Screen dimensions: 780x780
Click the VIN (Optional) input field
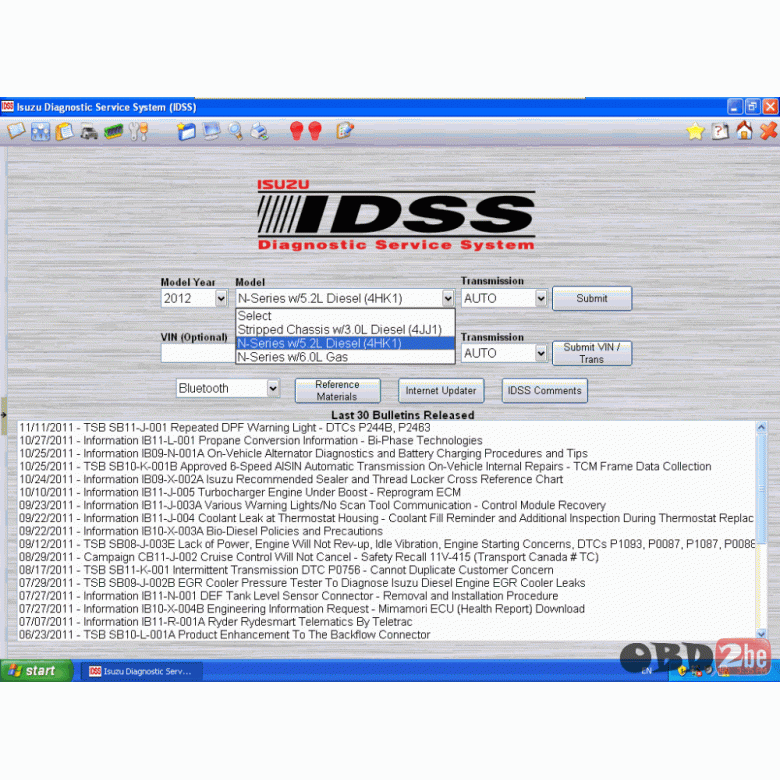click(x=198, y=353)
